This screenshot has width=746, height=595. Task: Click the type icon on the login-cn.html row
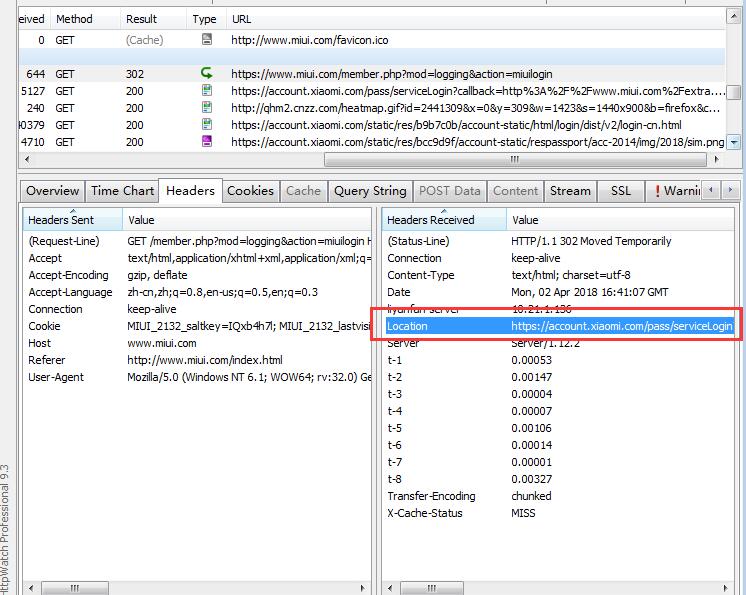(x=207, y=125)
